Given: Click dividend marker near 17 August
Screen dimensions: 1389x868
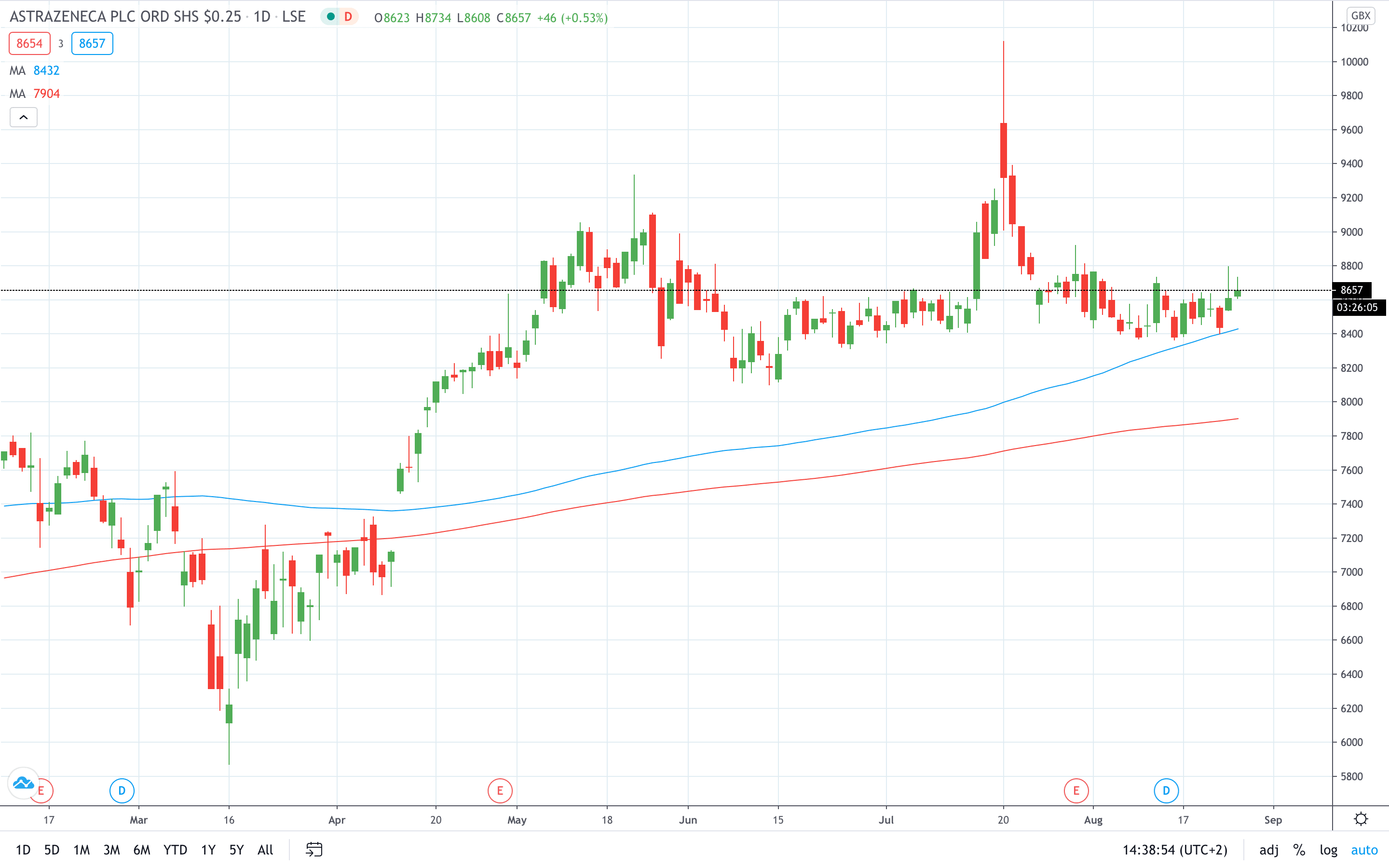Looking at the screenshot, I should [1166, 790].
